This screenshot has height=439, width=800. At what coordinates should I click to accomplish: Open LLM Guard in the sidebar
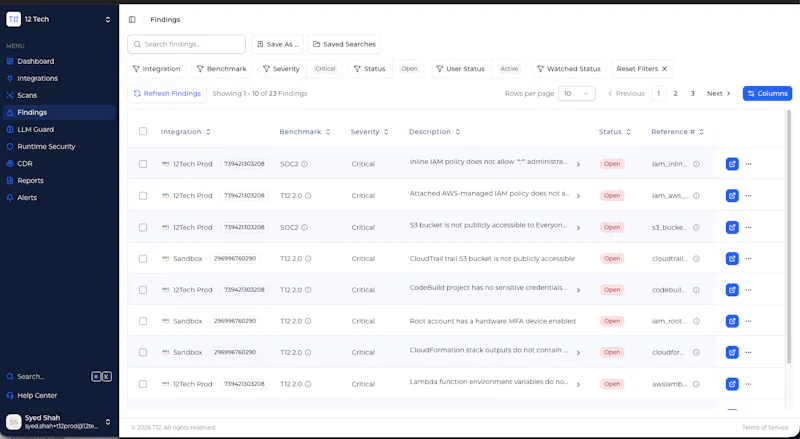[x=35, y=130]
